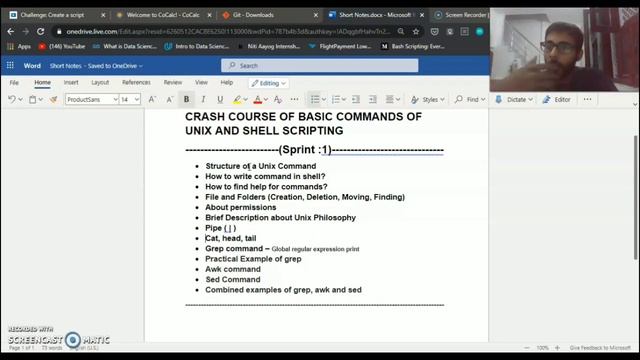The height and width of the screenshot is (360, 640).
Task: Click the paragraph alignment icon
Action: tap(389, 99)
